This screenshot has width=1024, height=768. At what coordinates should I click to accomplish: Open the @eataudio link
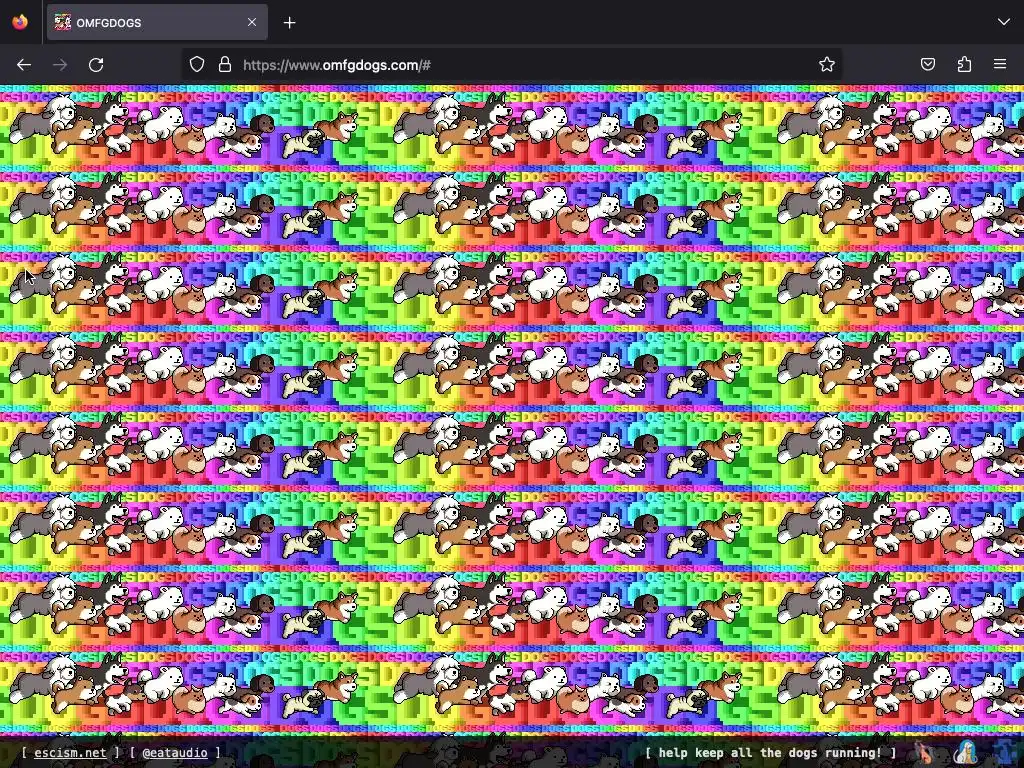coord(175,752)
